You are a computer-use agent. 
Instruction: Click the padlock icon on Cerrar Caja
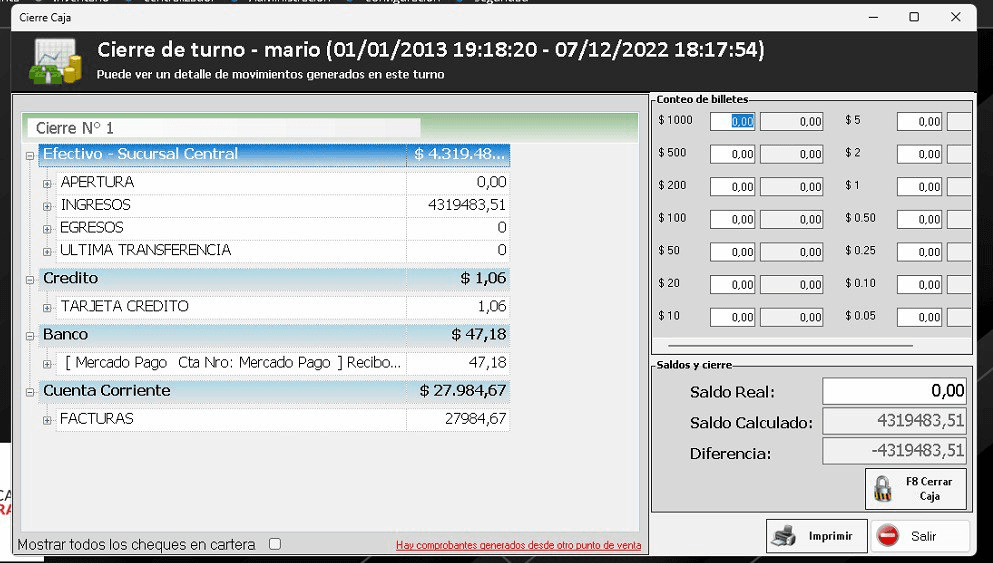point(882,489)
